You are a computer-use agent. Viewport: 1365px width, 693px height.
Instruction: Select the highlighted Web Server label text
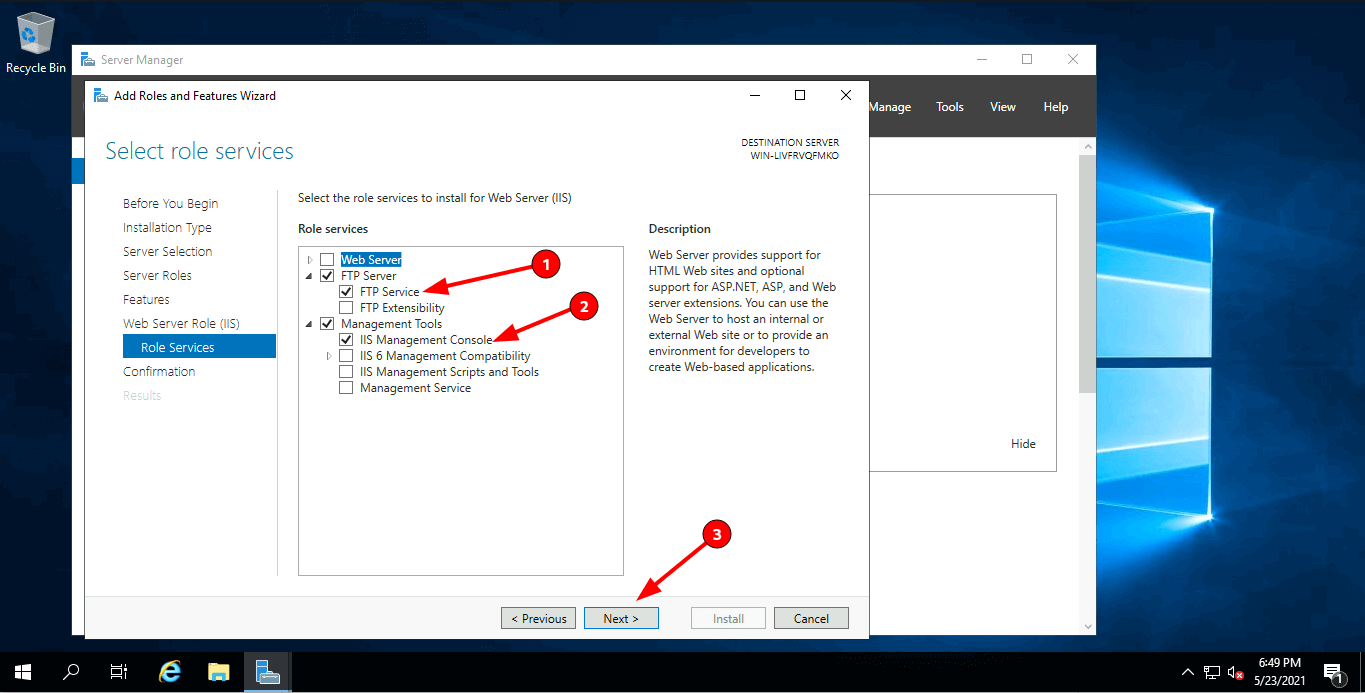click(x=371, y=260)
